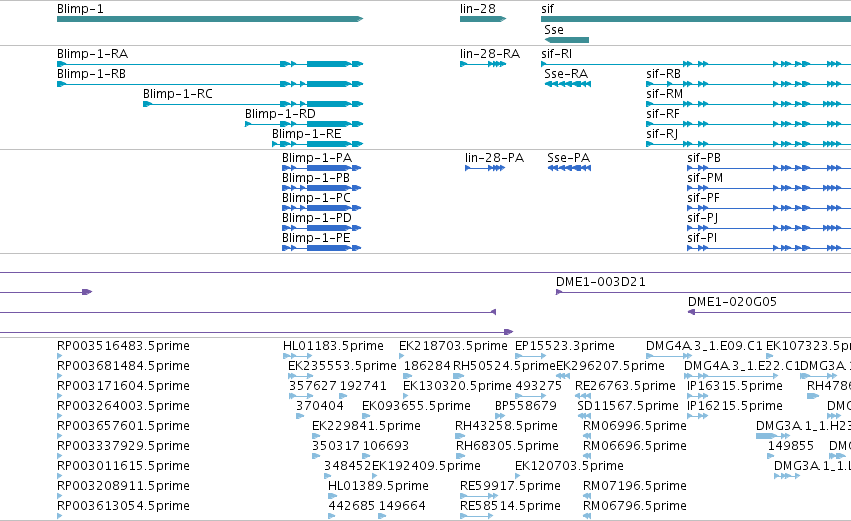Select RM06996.5prime EST feature

(x=587, y=437)
